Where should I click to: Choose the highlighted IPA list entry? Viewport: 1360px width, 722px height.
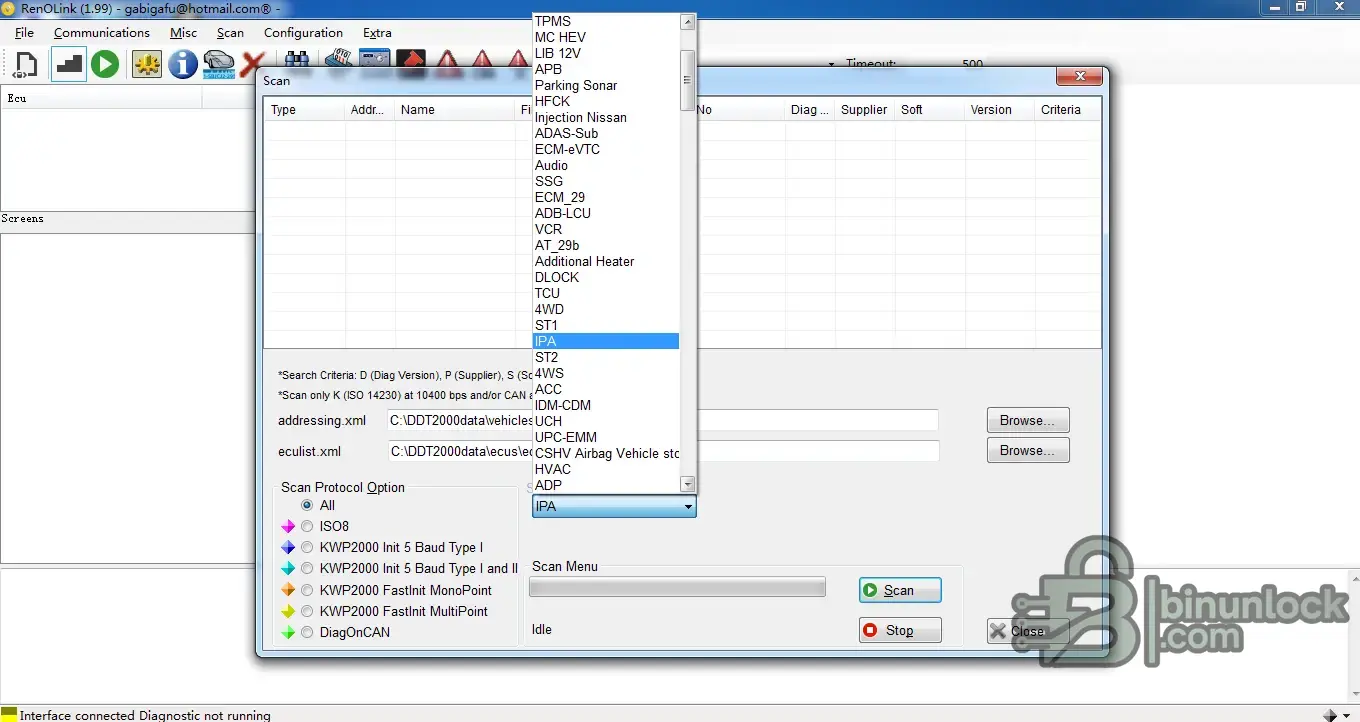pyautogui.click(x=606, y=341)
